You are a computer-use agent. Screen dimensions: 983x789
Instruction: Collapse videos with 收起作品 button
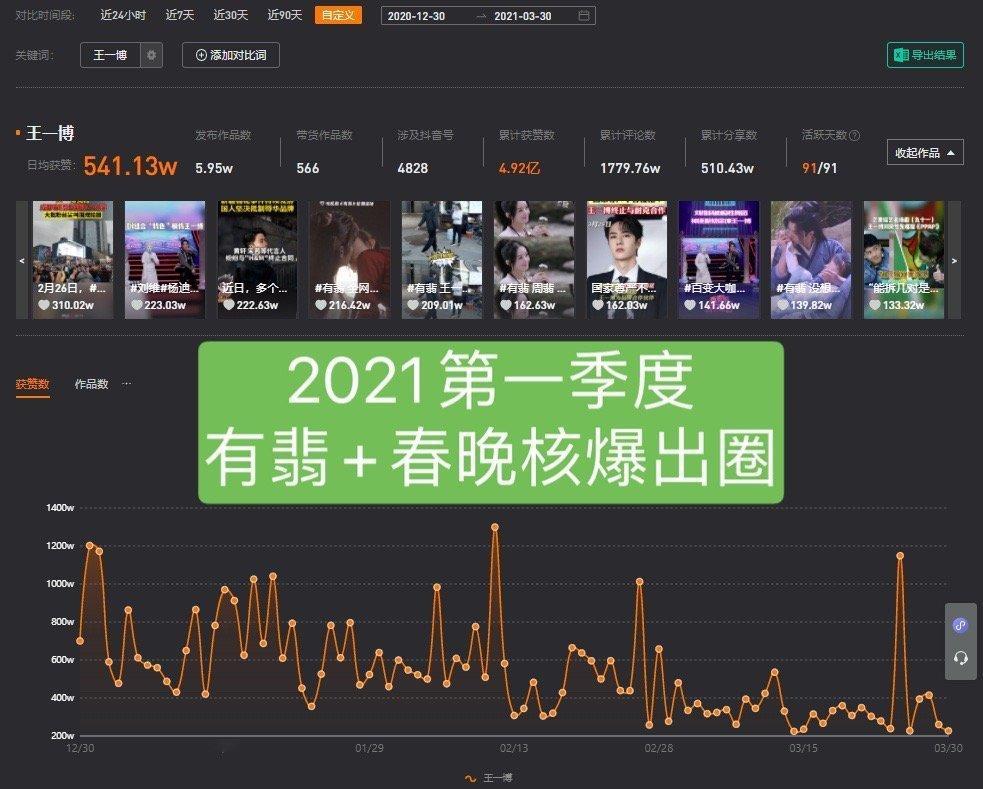(925, 152)
